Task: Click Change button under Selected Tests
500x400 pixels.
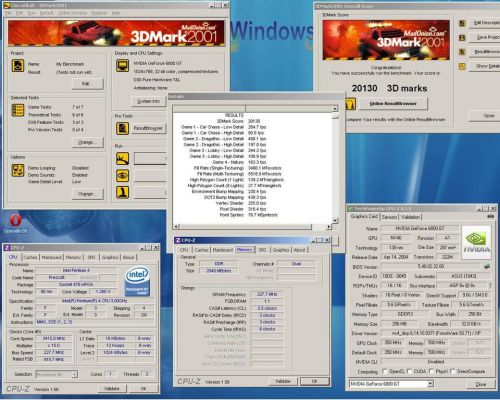Action: coord(88,142)
